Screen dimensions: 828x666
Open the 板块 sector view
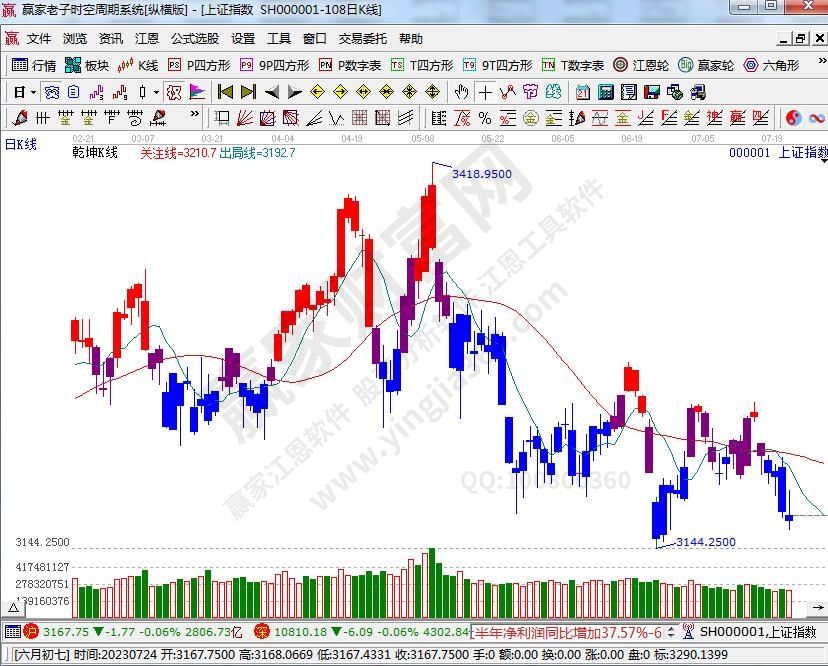click(86, 66)
